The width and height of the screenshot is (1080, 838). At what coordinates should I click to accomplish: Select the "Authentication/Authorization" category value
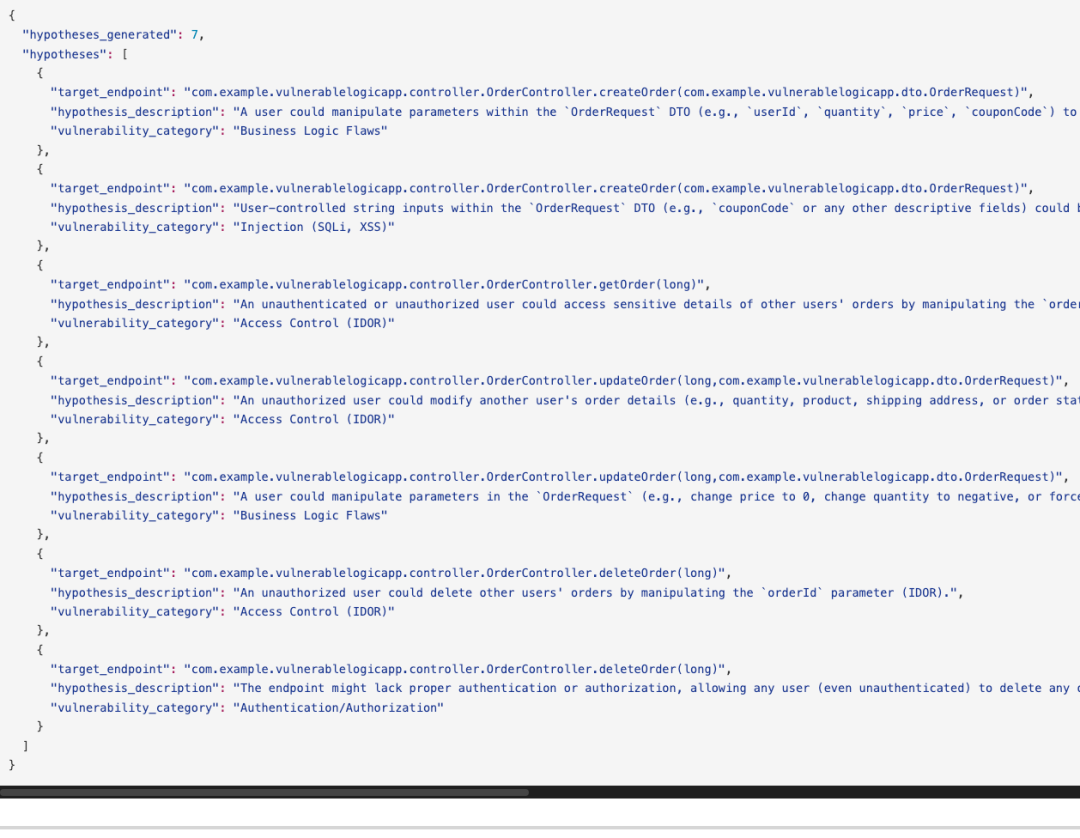coord(338,707)
